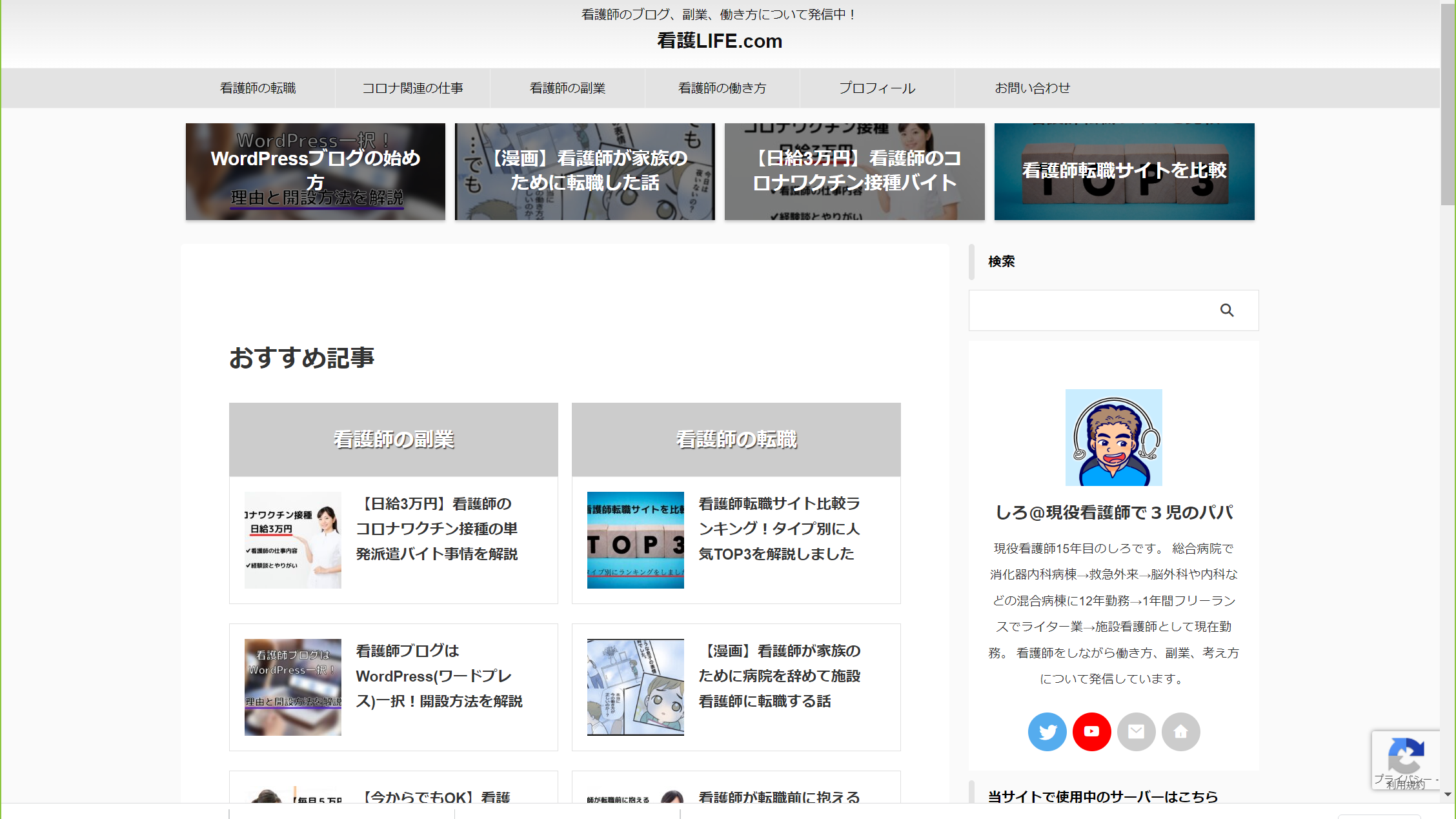Image resolution: width=1456 pixels, height=819 pixels.
Task: Select 看護師の副業 in navigation bar
Action: (567, 88)
